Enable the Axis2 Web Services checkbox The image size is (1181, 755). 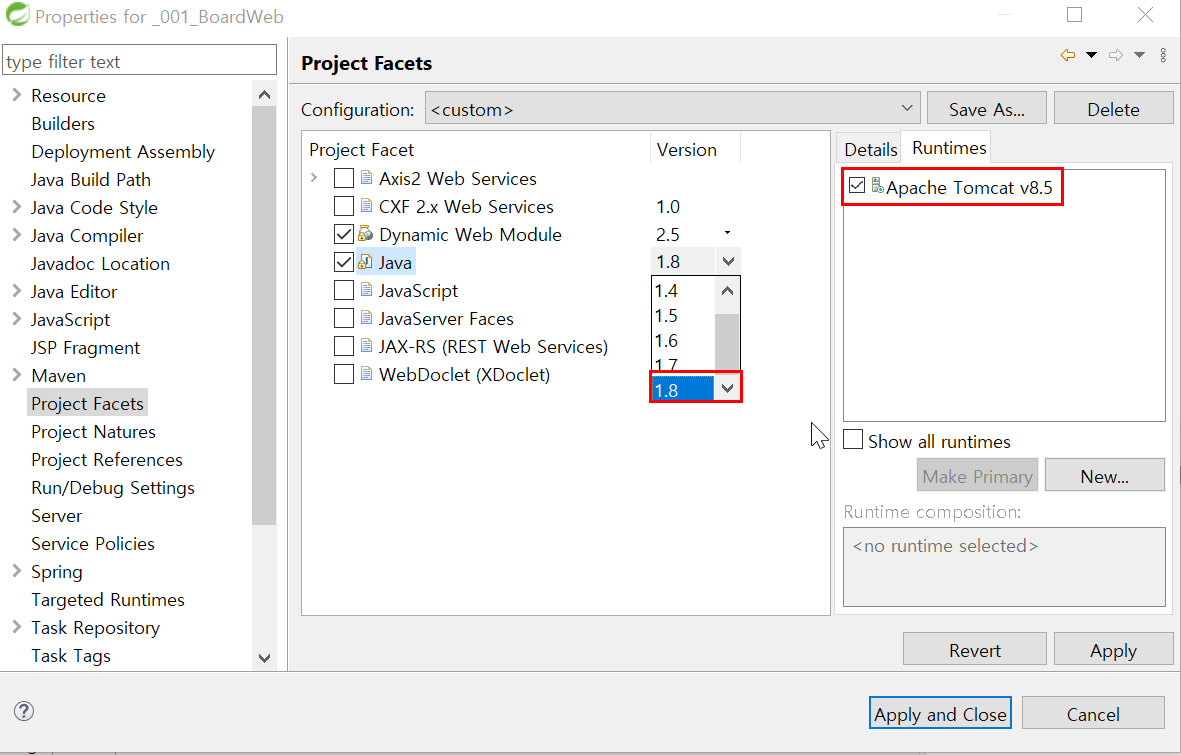(x=343, y=178)
